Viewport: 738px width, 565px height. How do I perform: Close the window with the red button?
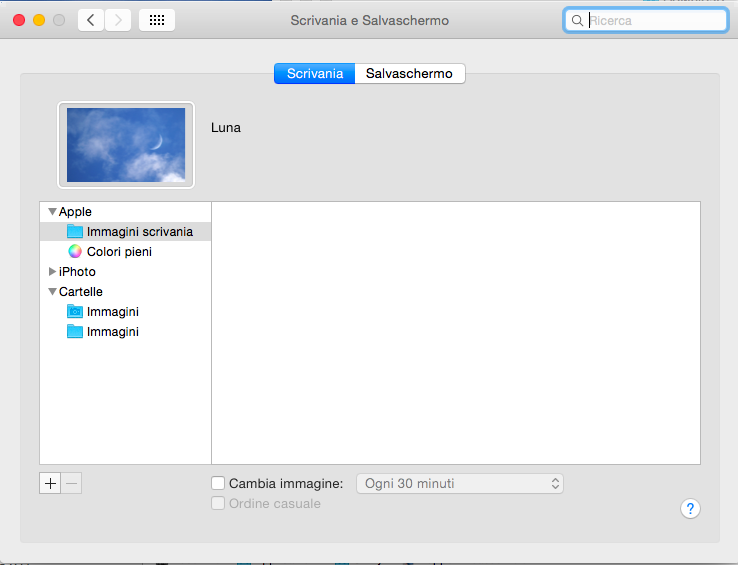(19, 20)
